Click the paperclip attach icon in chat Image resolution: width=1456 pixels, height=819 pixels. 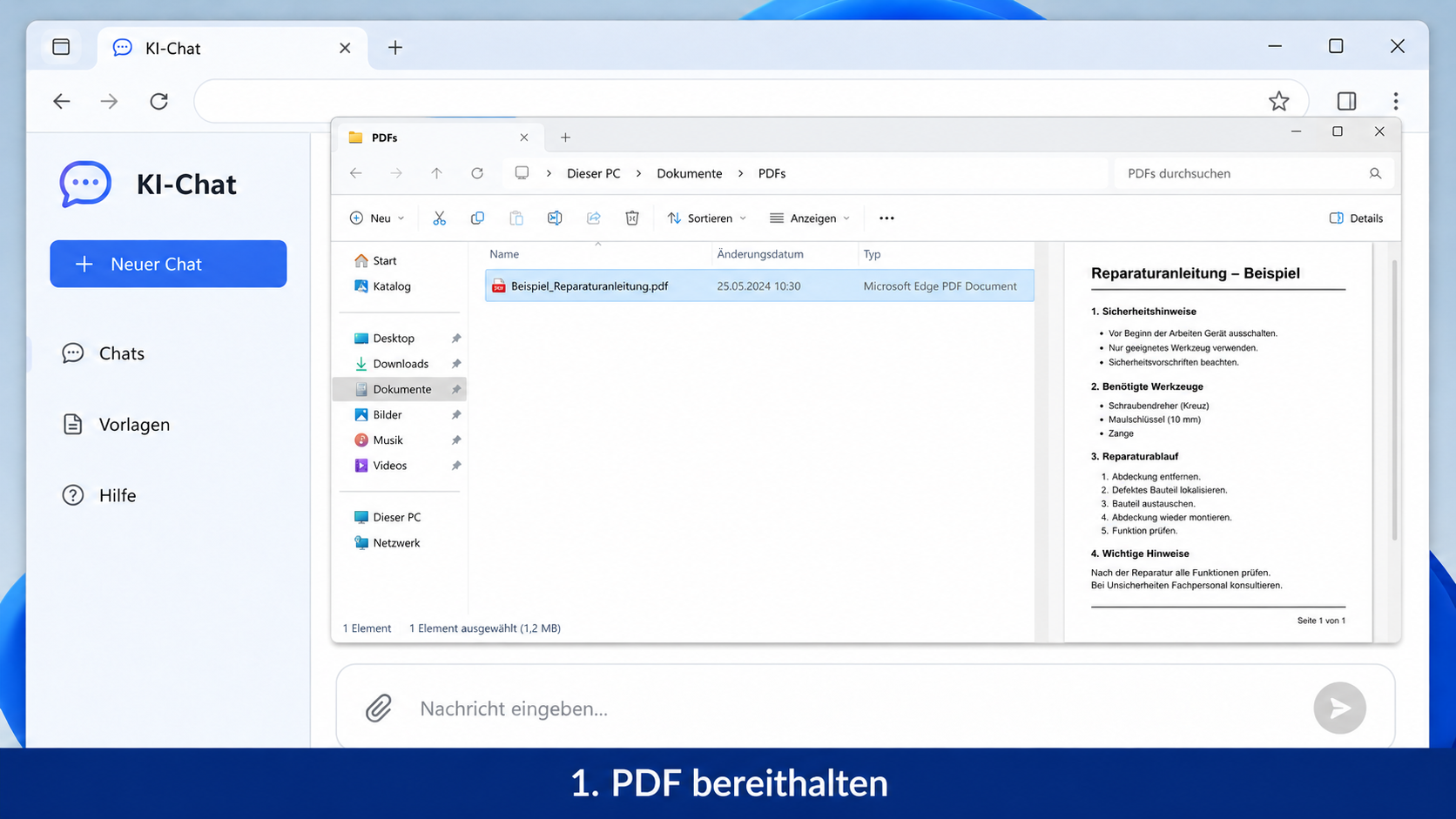point(378,708)
